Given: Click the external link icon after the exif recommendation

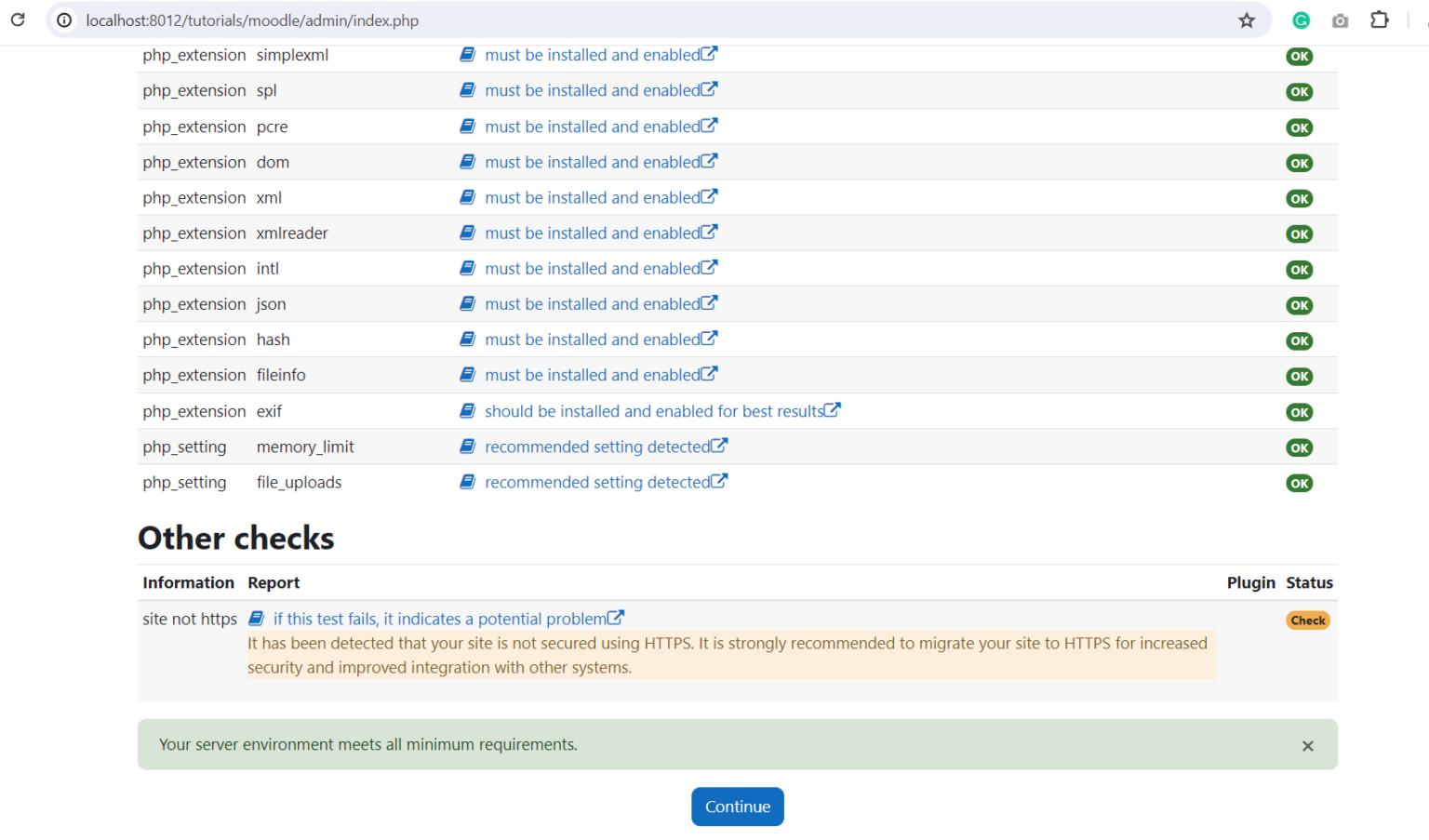Looking at the screenshot, I should tap(833, 409).
